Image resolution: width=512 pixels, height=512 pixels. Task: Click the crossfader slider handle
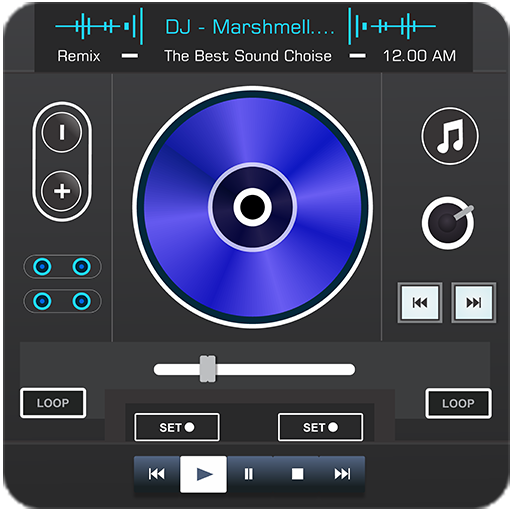[x=208, y=369]
